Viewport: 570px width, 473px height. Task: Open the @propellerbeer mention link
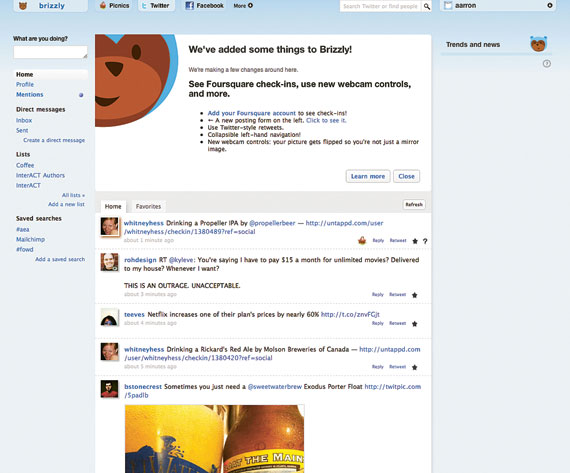[x=272, y=223]
